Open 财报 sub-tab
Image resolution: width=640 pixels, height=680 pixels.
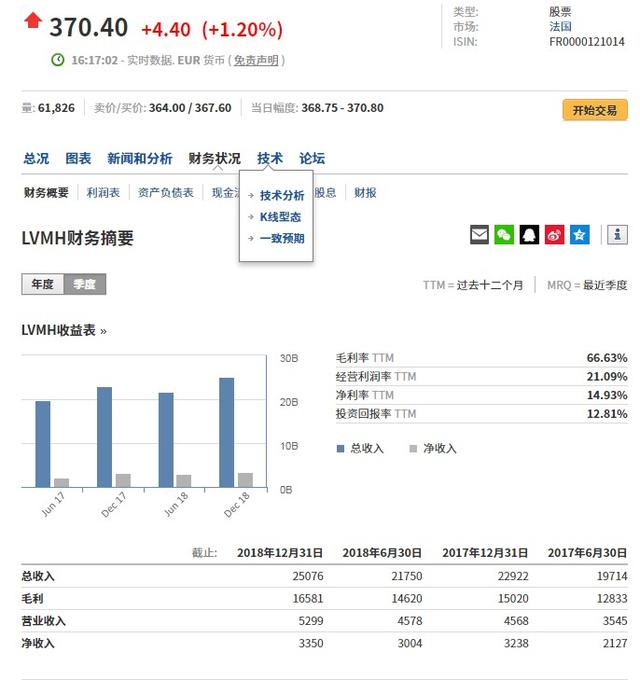[365, 193]
